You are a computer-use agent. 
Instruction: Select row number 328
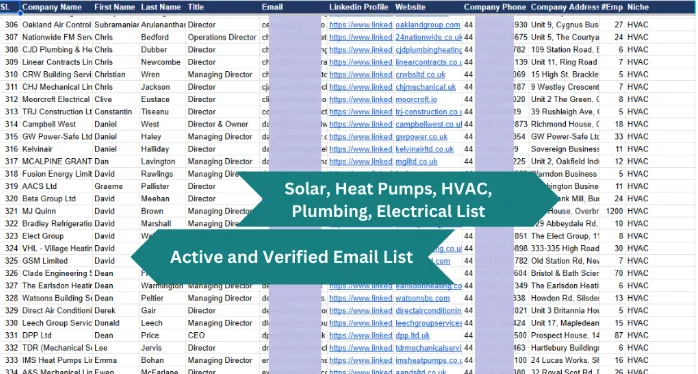click(x=12, y=298)
